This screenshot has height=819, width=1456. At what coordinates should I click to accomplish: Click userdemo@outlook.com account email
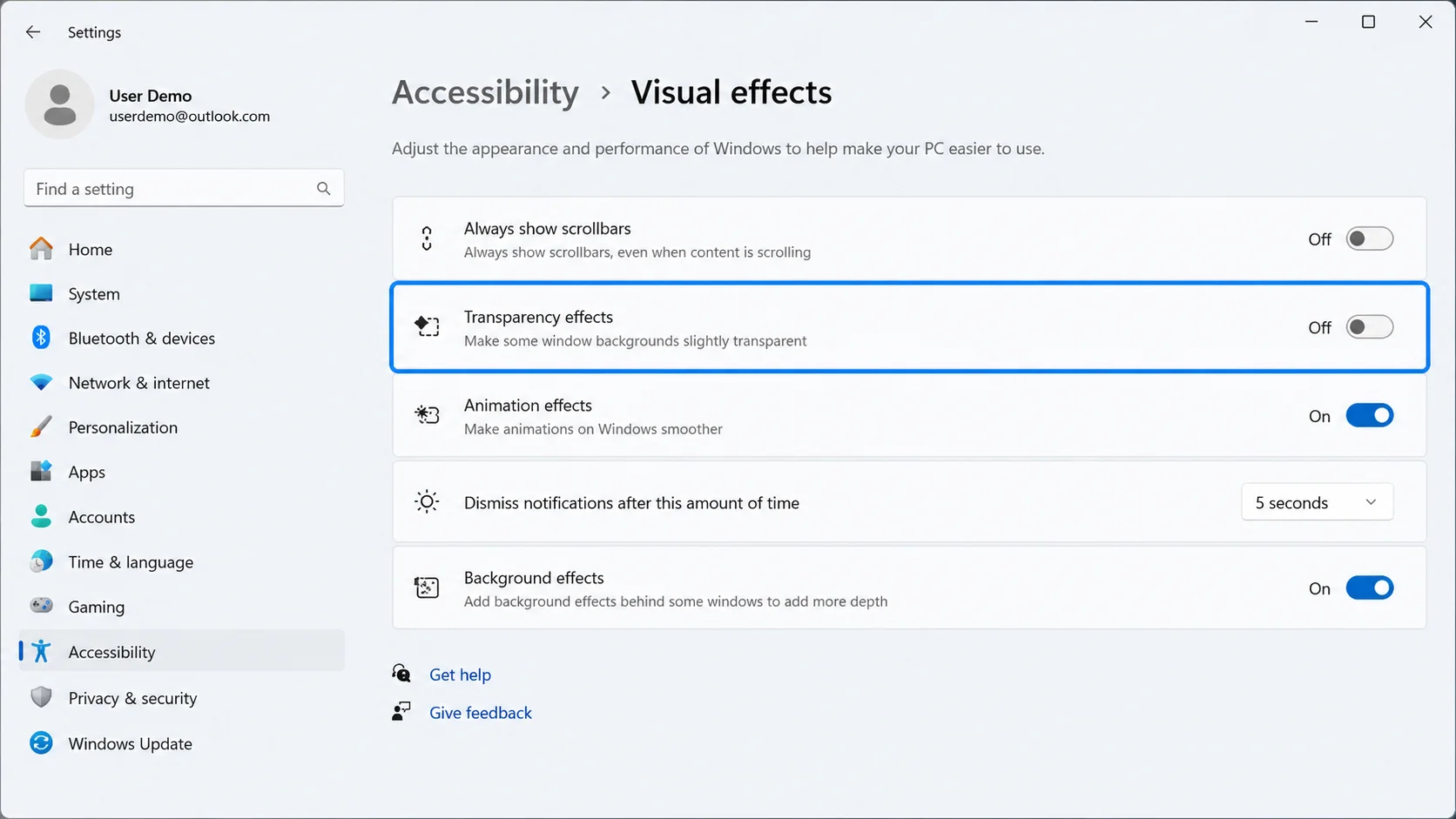click(x=190, y=116)
